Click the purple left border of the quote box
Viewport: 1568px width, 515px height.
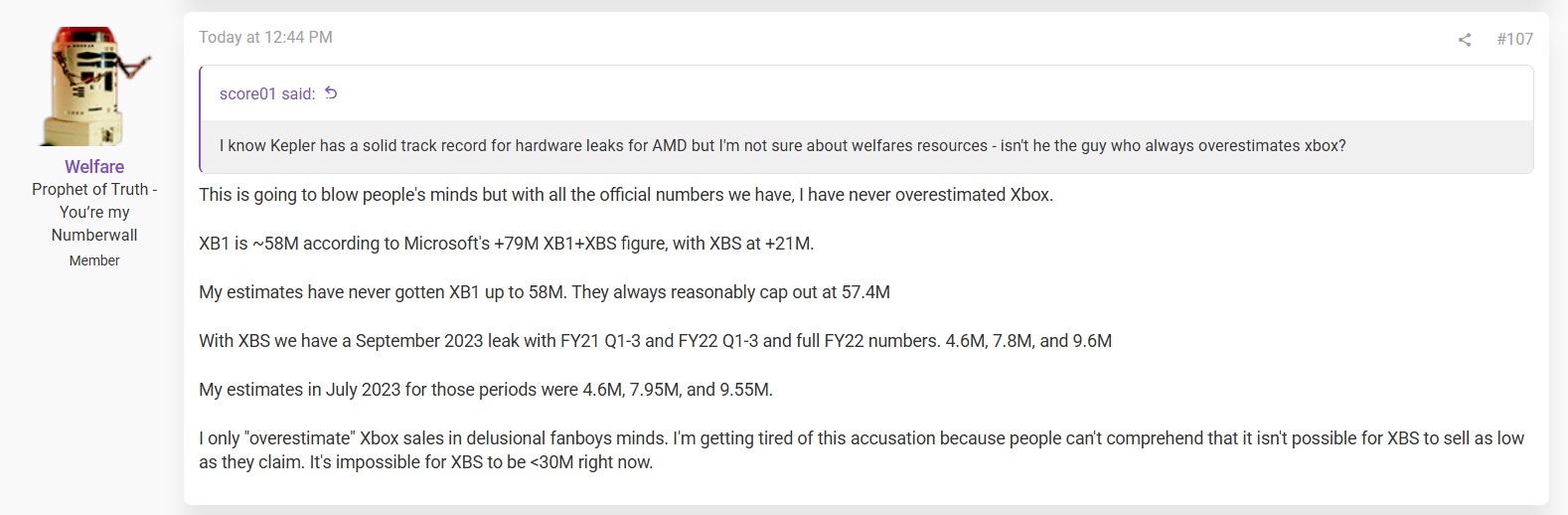click(x=201, y=119)
